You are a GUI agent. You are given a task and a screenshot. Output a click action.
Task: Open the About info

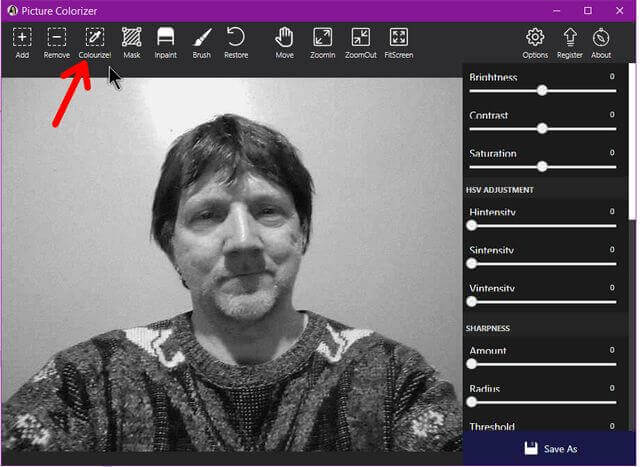tap(601, 38)
